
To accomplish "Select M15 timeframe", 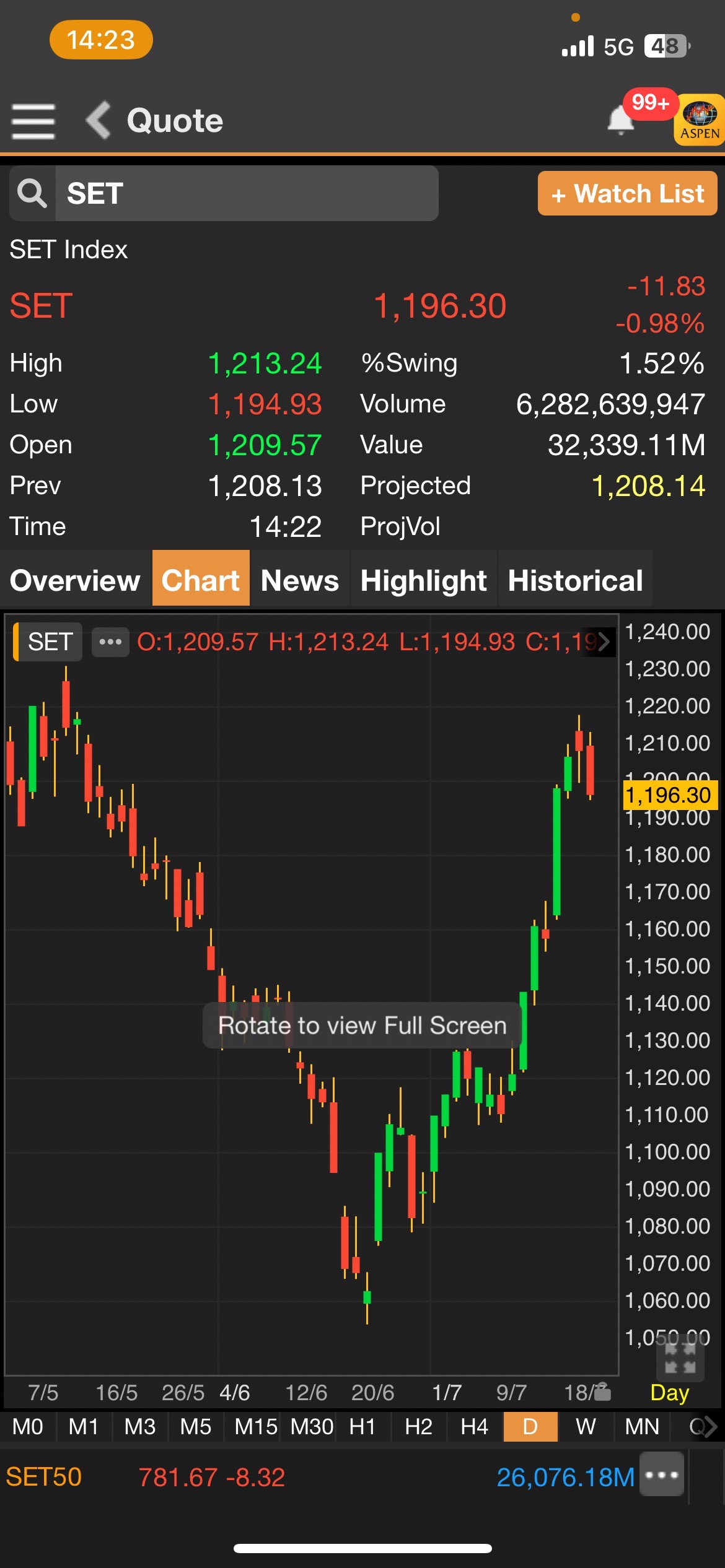I will [256, 1427].
